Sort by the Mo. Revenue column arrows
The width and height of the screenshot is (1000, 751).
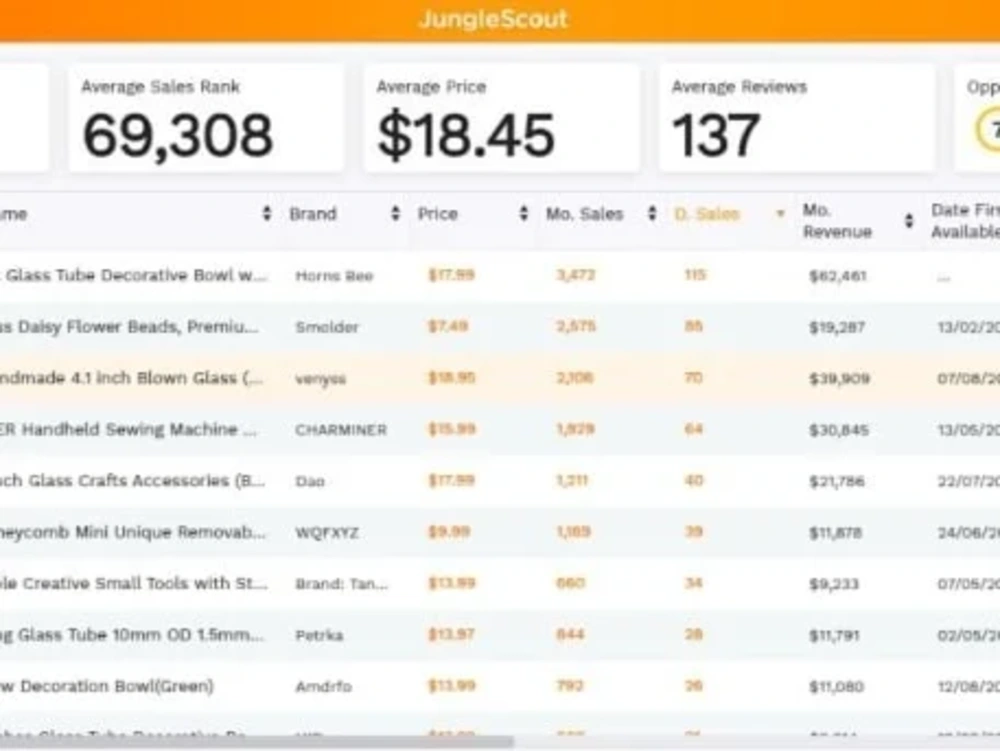[909, 221]
